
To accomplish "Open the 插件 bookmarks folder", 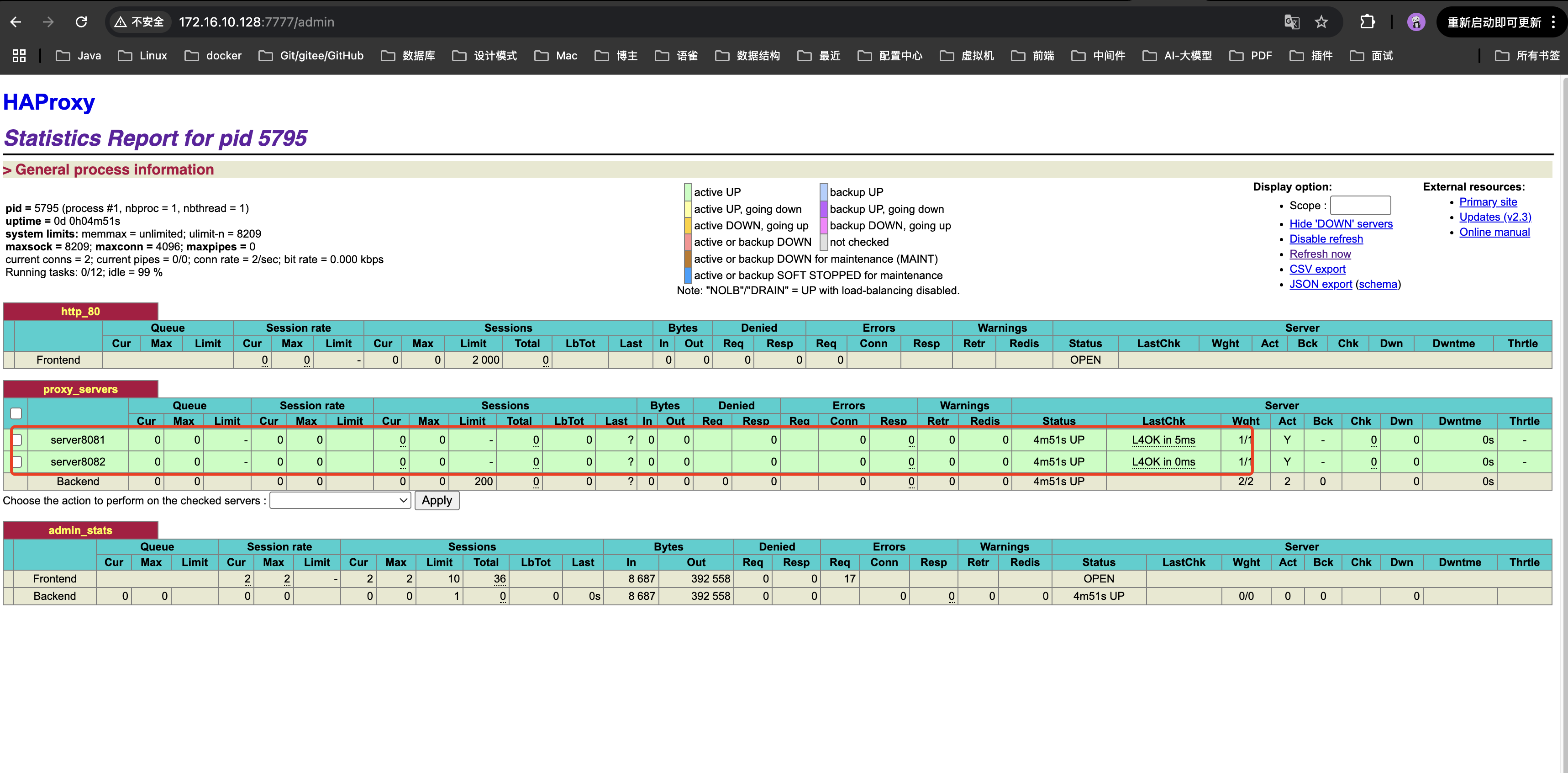I will tap(1310, 55).
